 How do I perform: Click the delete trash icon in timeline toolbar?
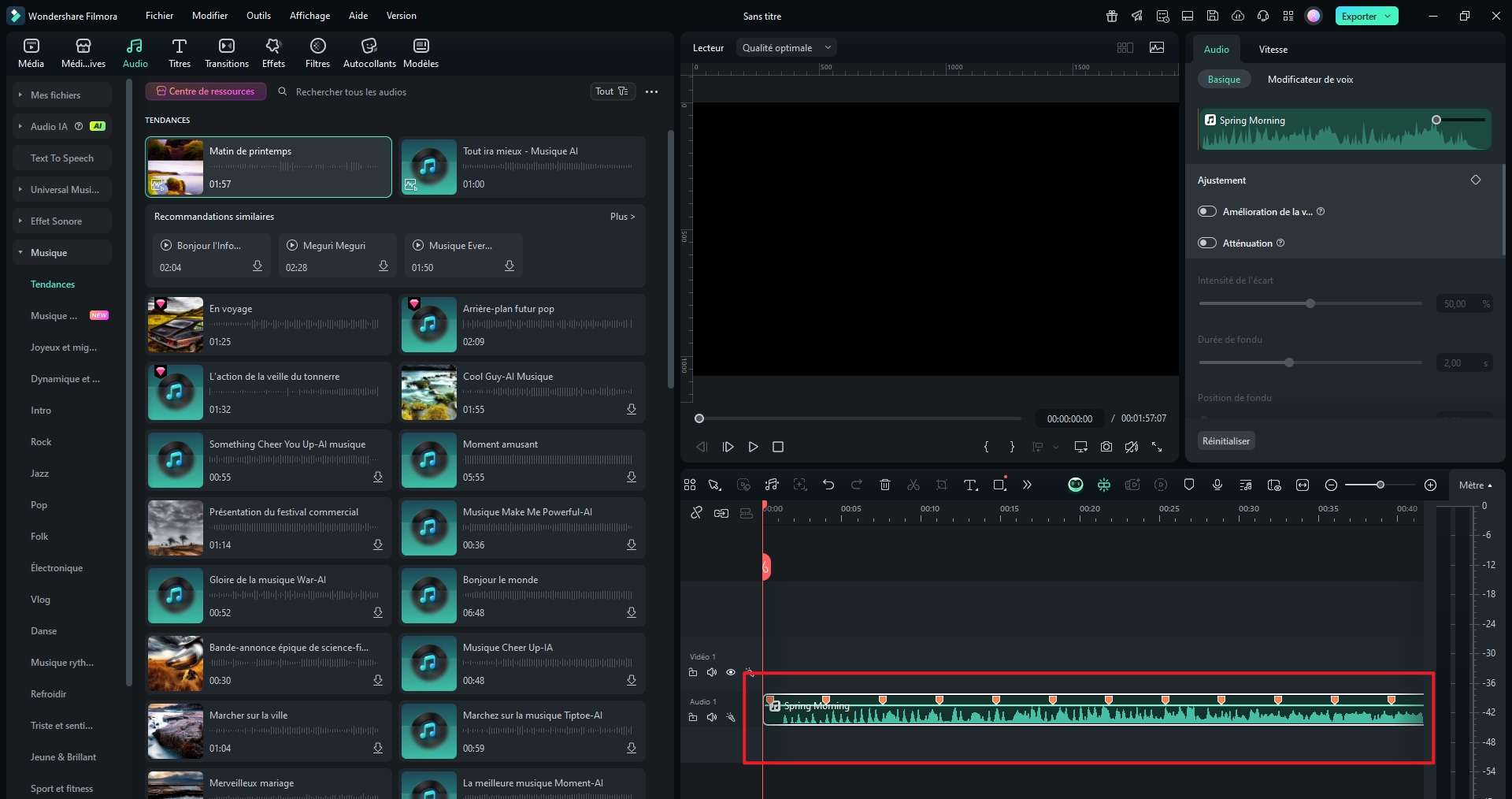(x=884, y=485)
